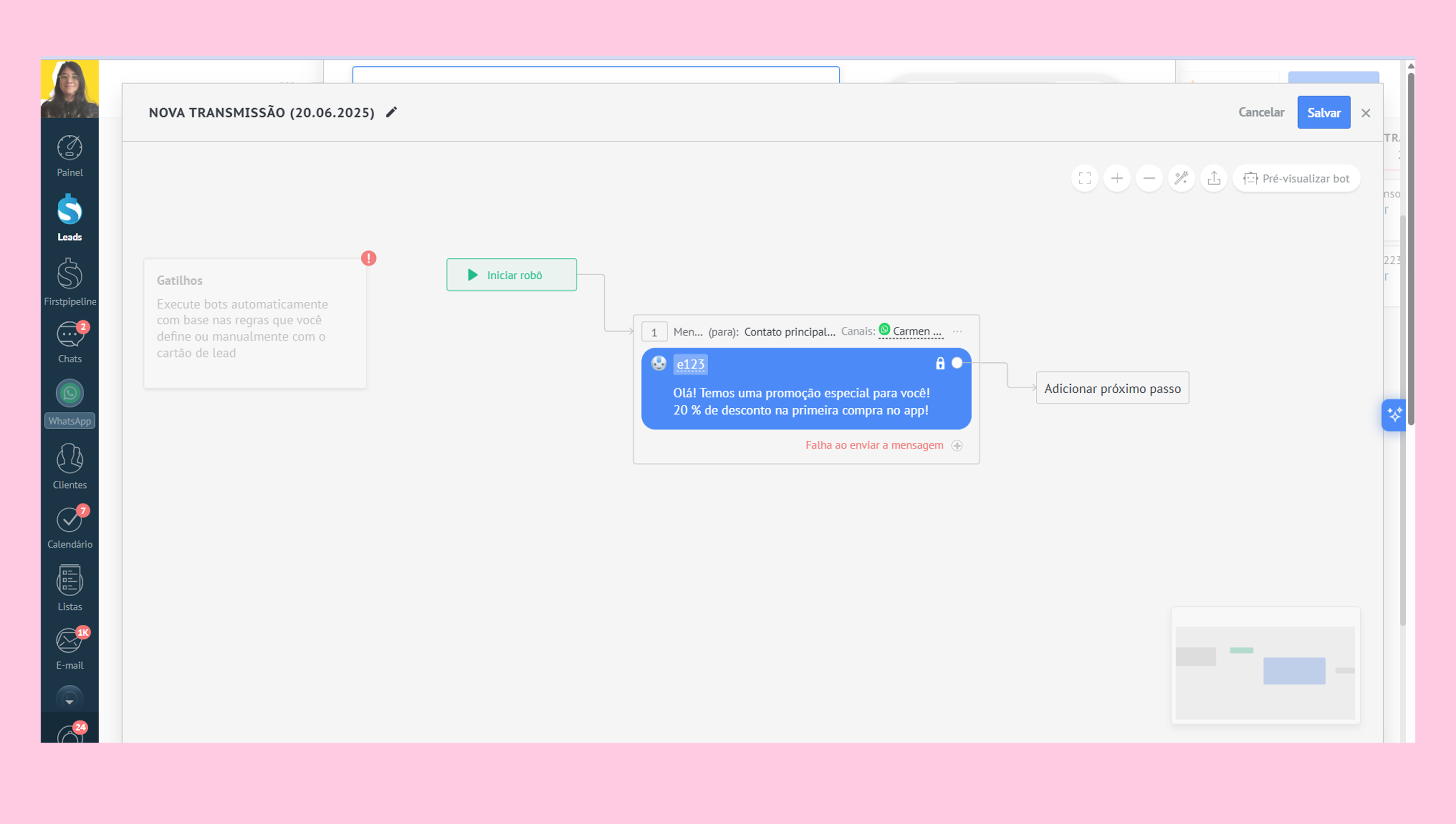Open Chats in the sidebar
1456x824 pixels.
pyautogui.click(x=70, y=342)
